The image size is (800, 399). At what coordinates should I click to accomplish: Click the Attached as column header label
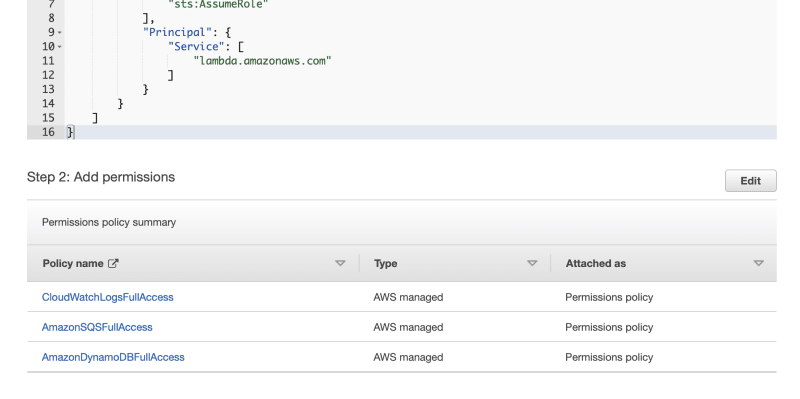click(x=595, y=263)
